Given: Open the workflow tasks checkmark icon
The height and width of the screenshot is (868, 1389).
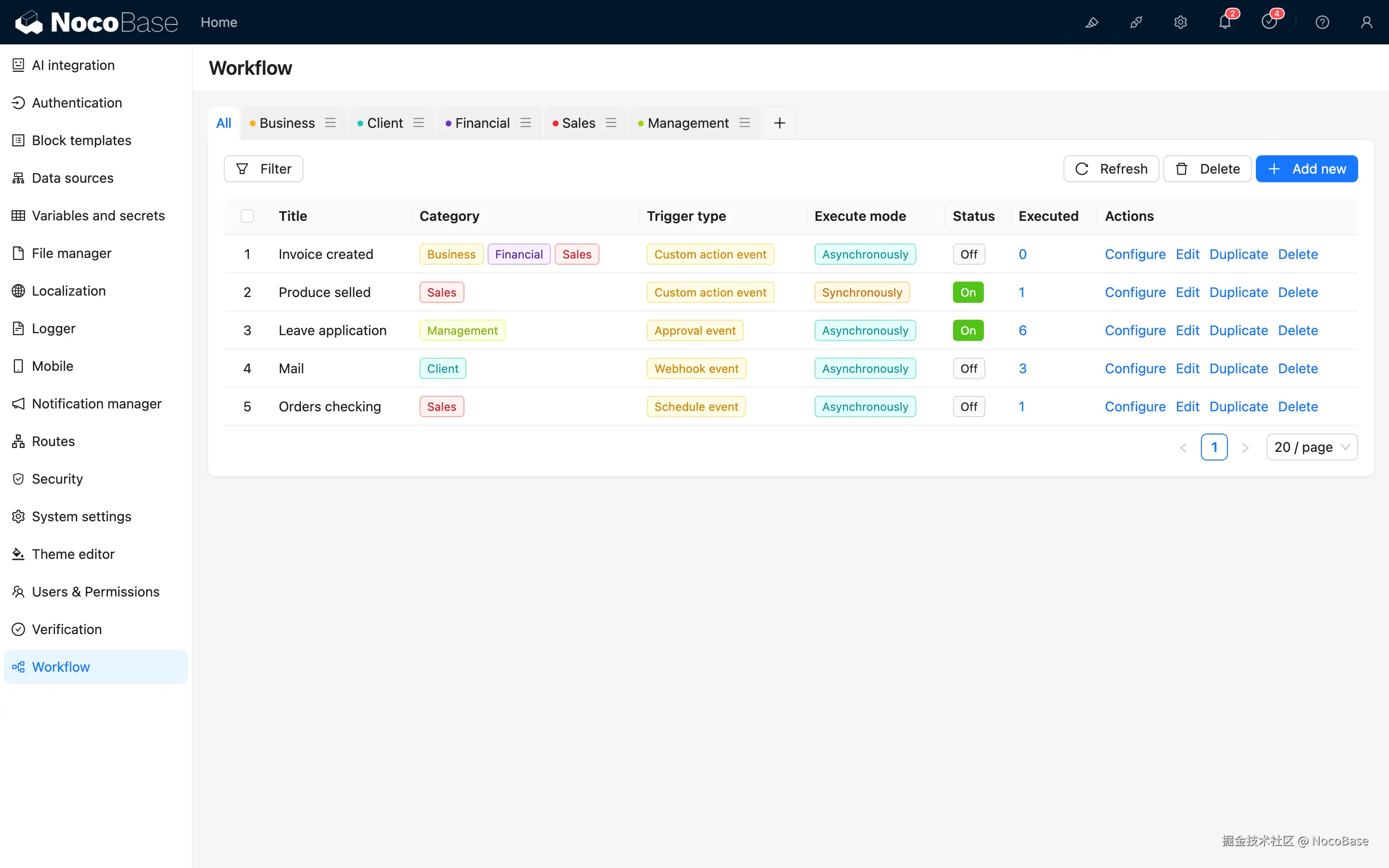Looking at the screenshot, I should (x=1269, y=22).
